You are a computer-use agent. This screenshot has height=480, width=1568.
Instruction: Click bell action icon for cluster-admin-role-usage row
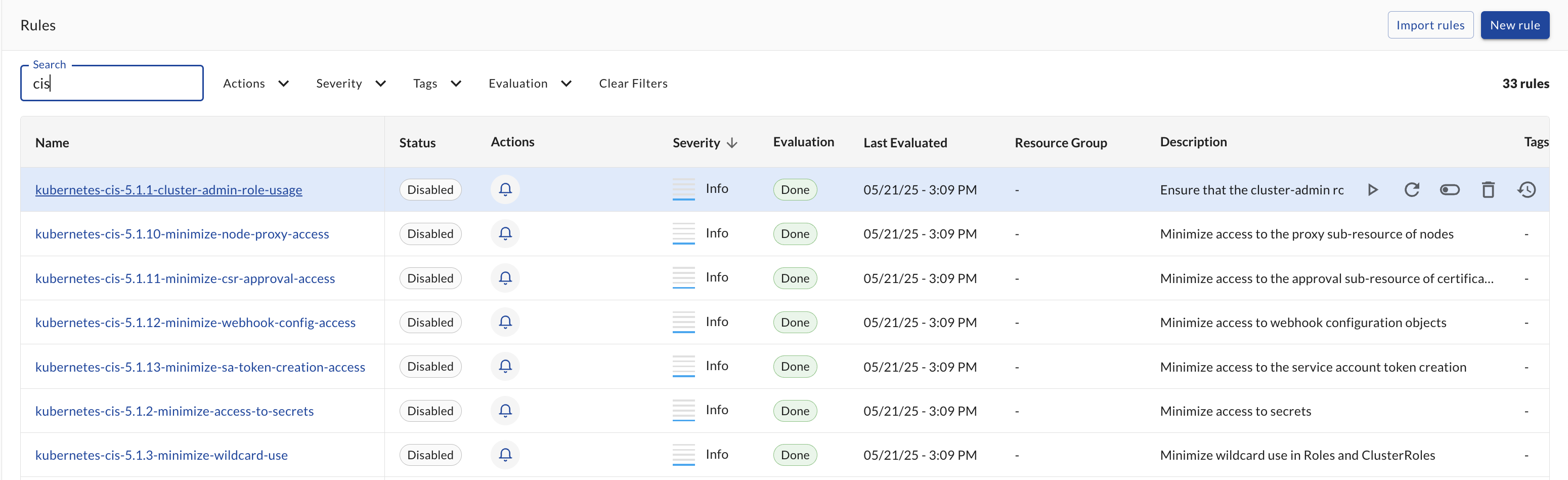(x=505, y=189)
